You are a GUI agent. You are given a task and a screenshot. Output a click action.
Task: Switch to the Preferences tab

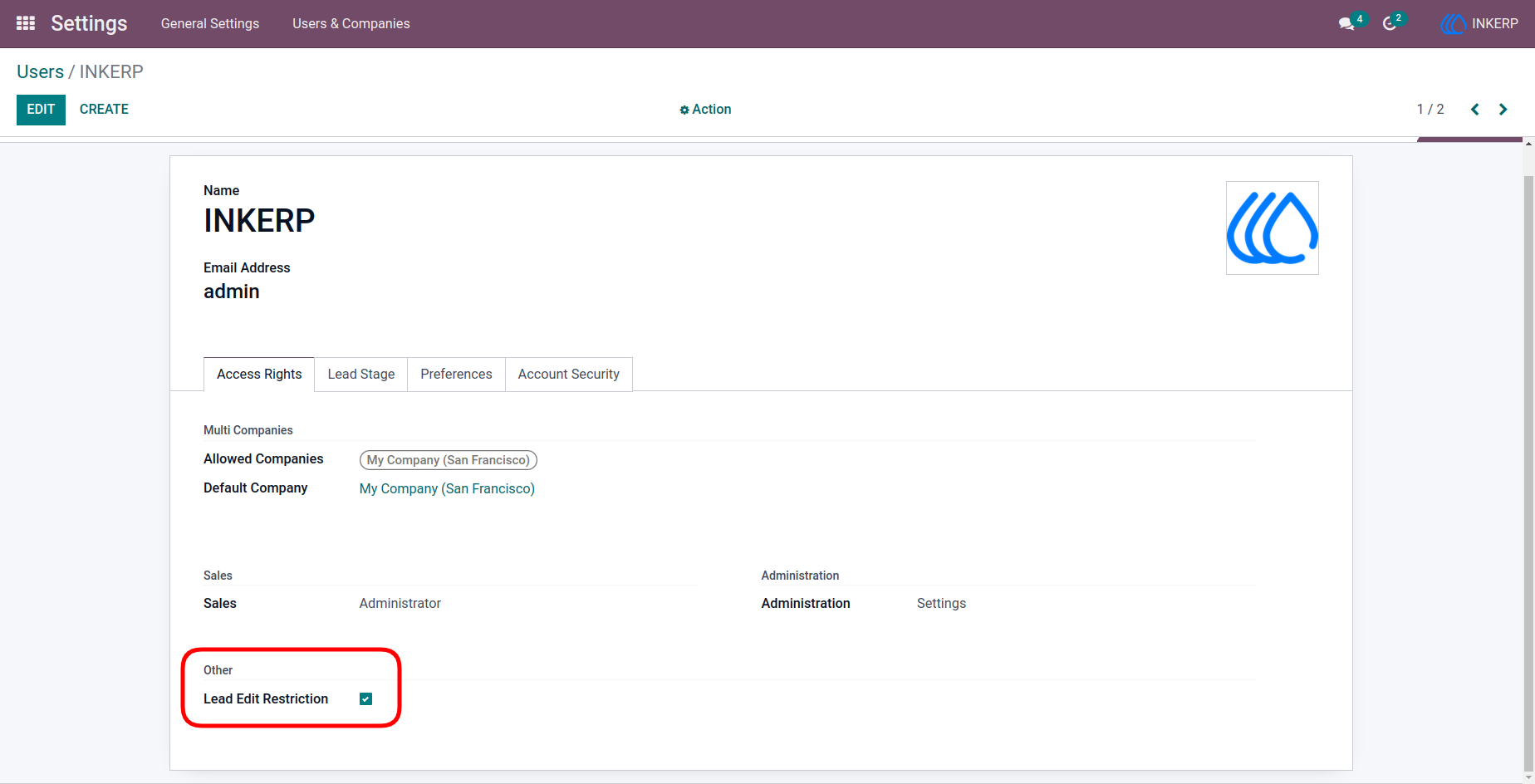pyautogui.click(x=456, y=375)
